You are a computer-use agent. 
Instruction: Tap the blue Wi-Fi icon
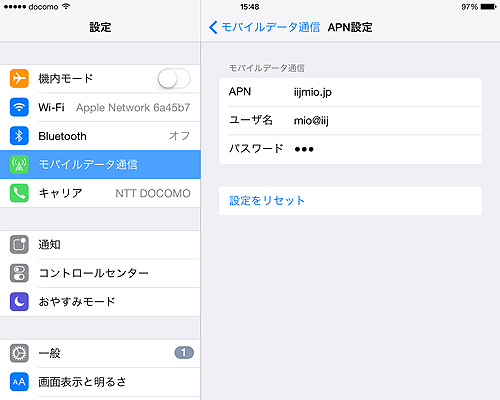coord(19,107)
